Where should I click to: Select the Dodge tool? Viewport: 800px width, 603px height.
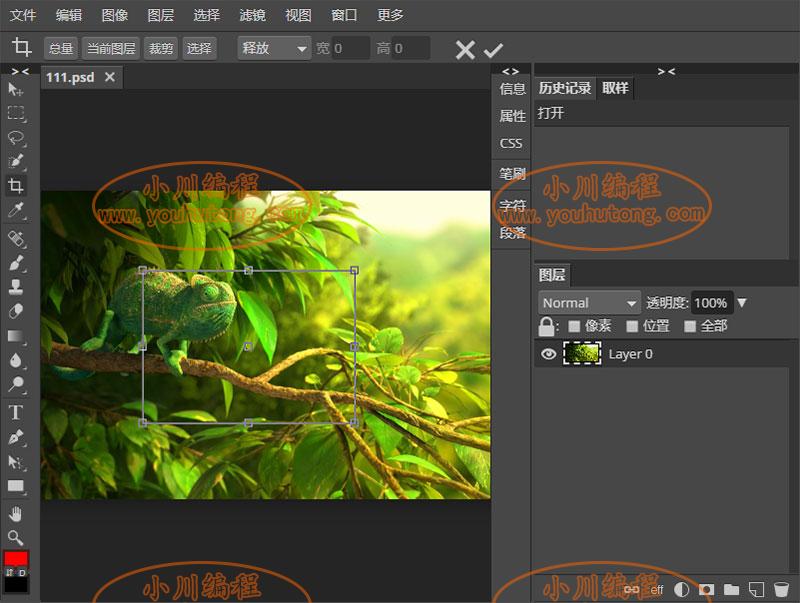pyautogui.click(x=15, y=385)
